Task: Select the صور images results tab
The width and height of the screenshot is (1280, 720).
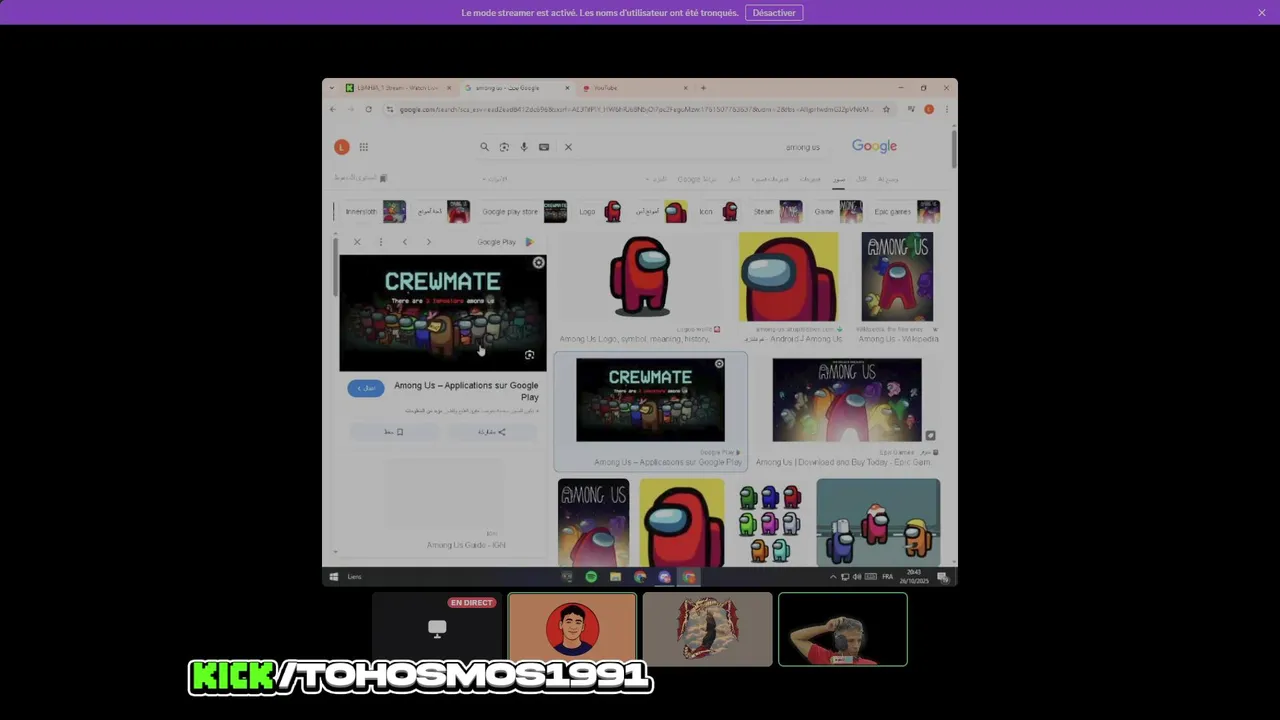Action: [x=839, y=179]
